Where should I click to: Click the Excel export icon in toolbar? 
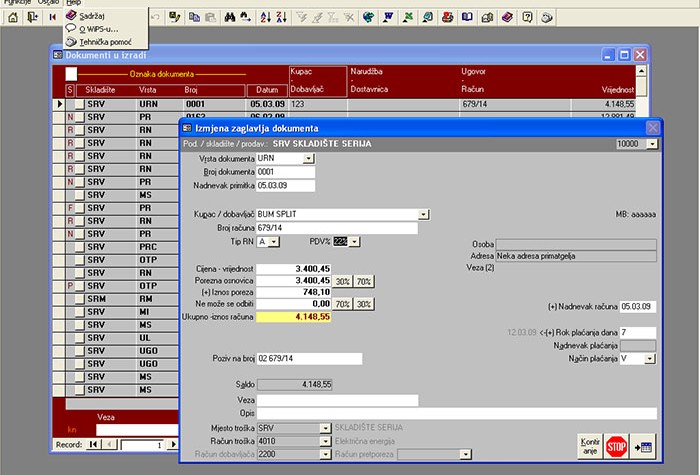408,17
